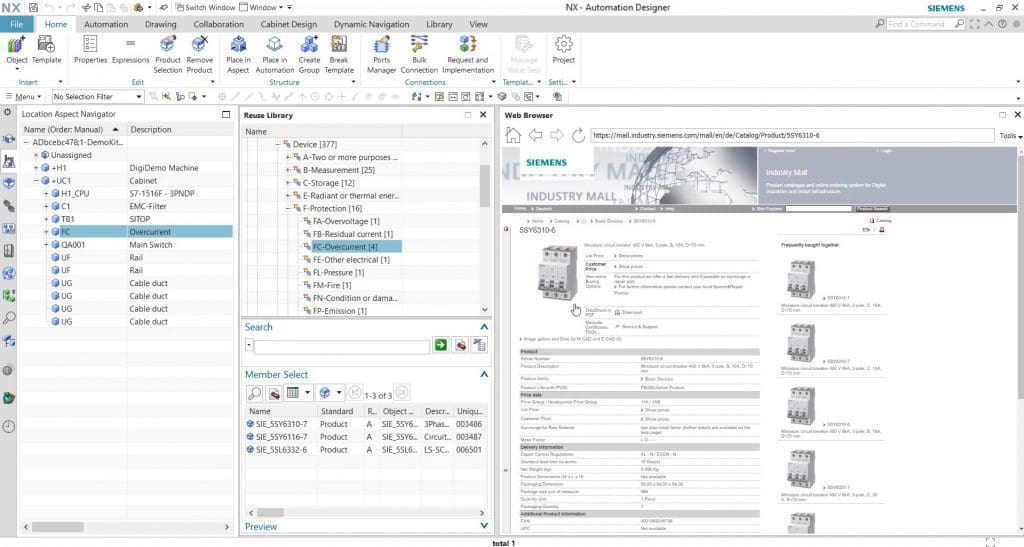This screenshot has height=547, width=1024.
Task: Open the Cabinet Design tab
Action: [x=289, y=24]
